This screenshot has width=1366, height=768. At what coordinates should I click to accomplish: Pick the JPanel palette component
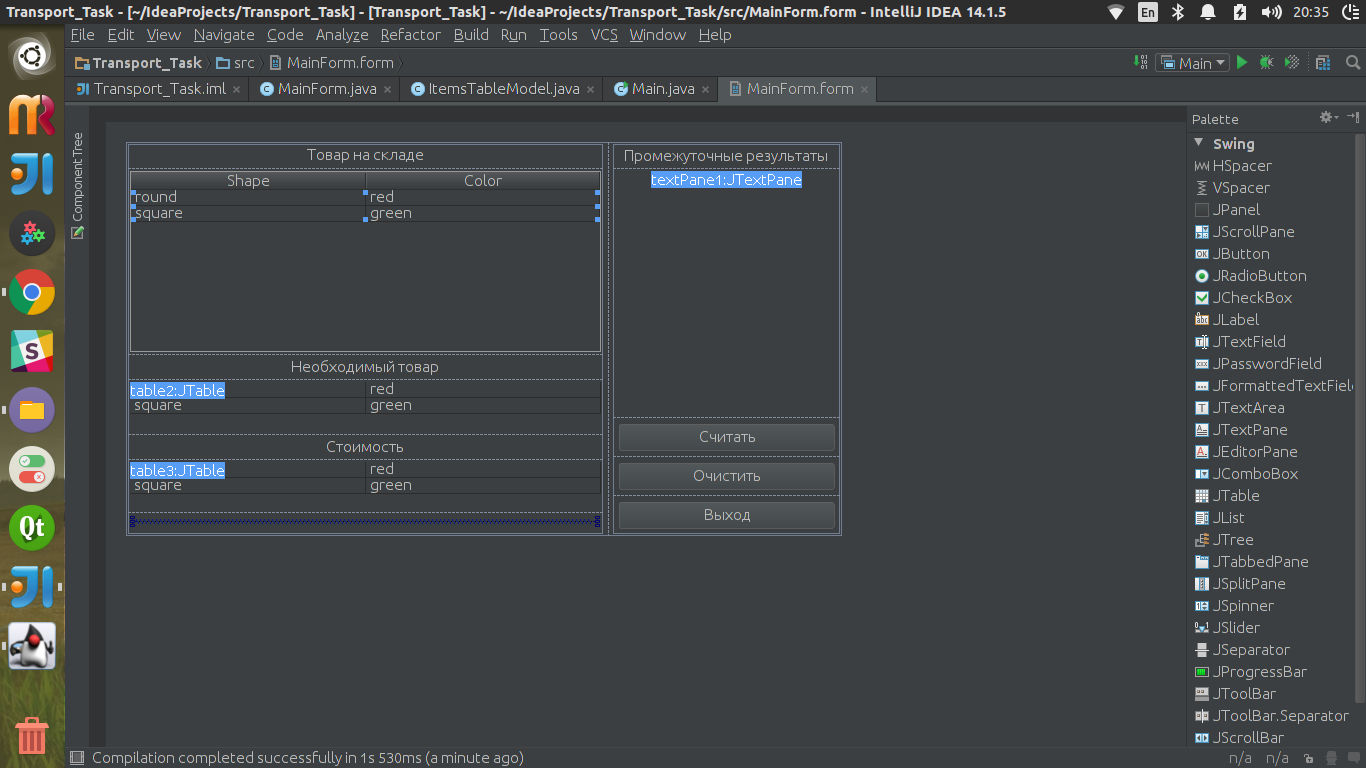1228,210
